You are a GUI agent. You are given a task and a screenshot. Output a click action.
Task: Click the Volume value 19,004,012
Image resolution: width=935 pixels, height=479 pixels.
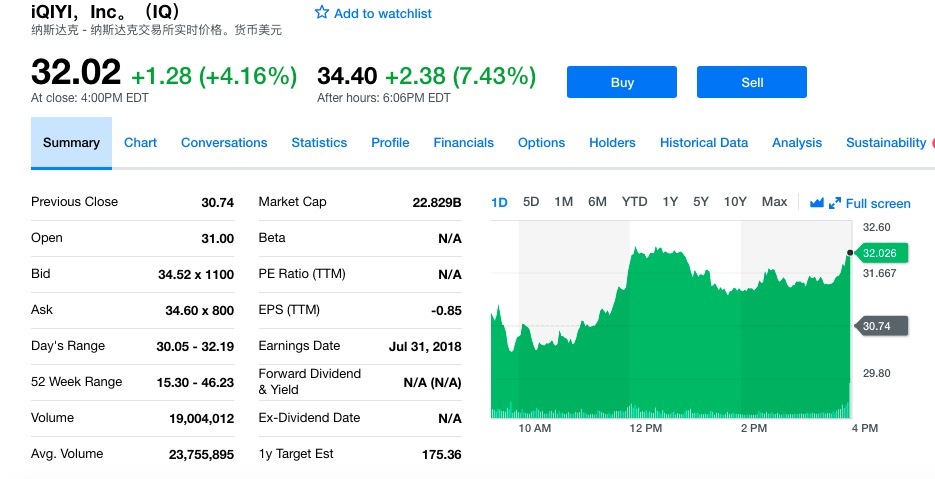pyautogui.click(x=202, y=419)
